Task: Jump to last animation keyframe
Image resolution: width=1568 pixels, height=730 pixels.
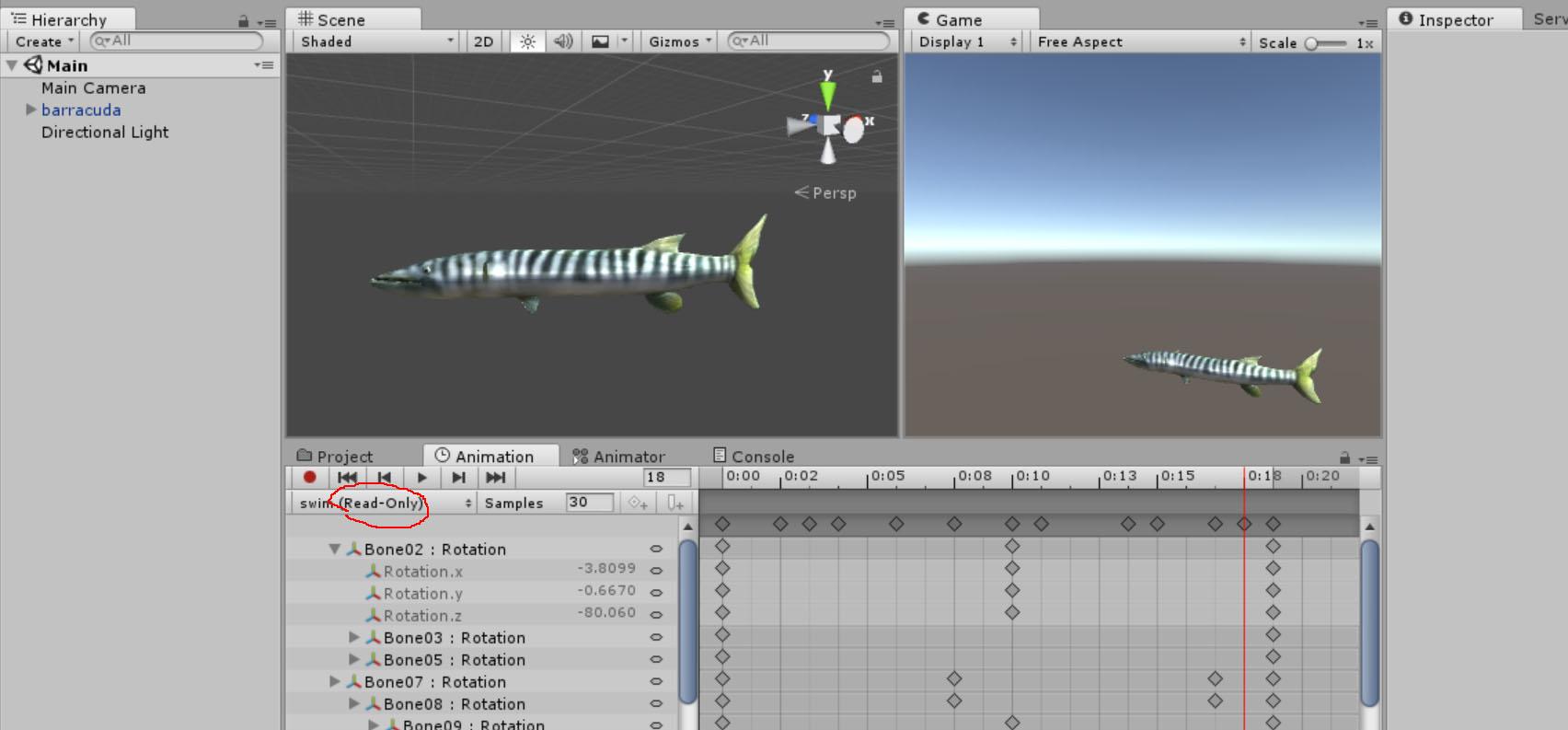Action: 496,477
